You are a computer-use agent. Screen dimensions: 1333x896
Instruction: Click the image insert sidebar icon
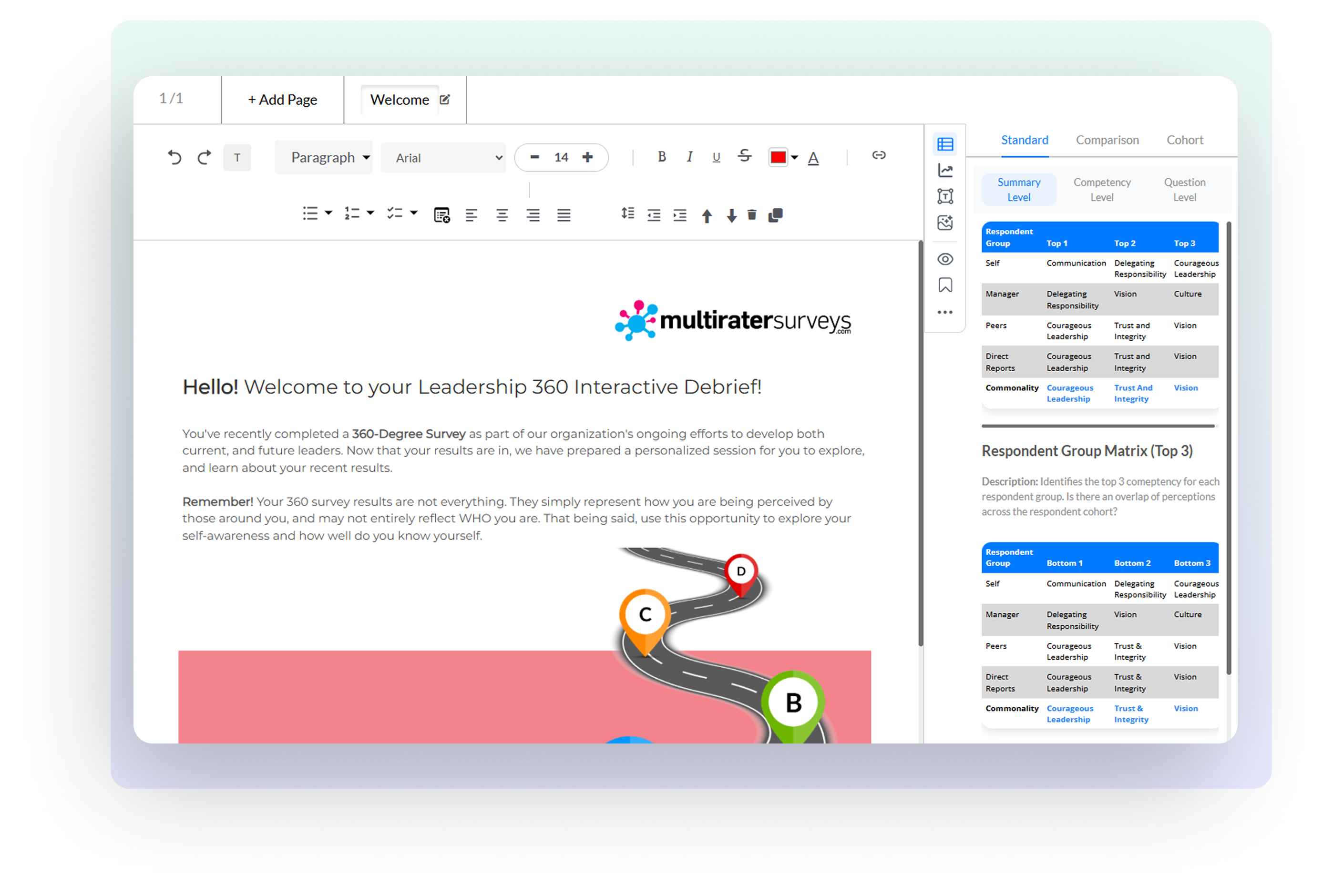(945, 223)
